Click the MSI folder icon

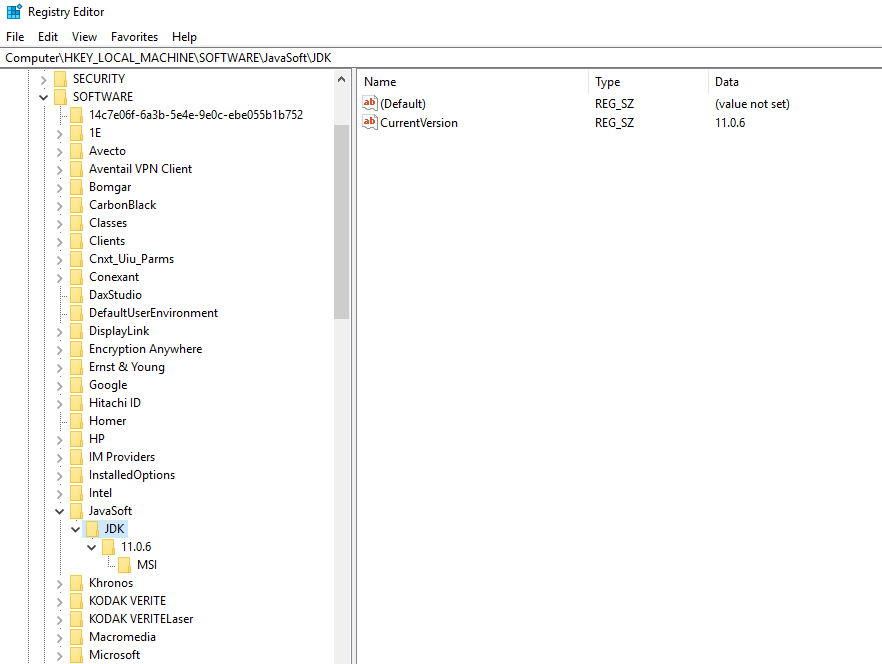(x=125, y=565)
